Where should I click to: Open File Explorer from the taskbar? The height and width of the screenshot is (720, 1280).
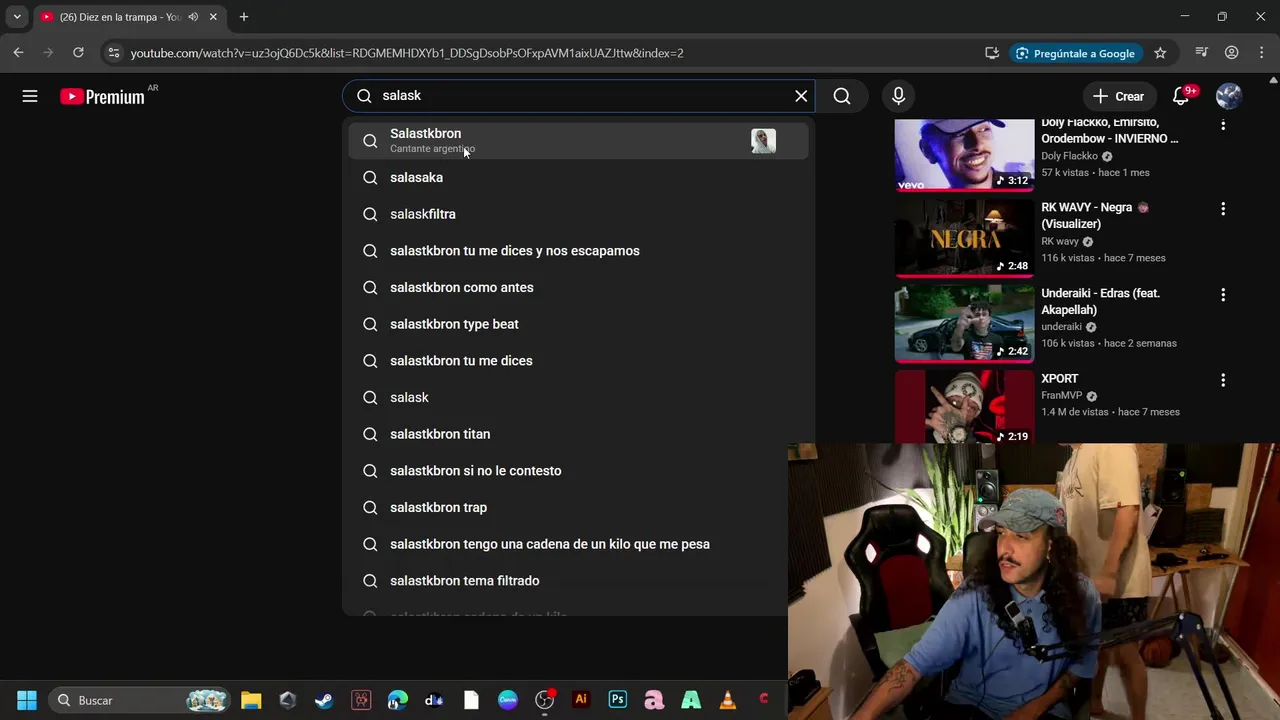(x=251, y=700)
